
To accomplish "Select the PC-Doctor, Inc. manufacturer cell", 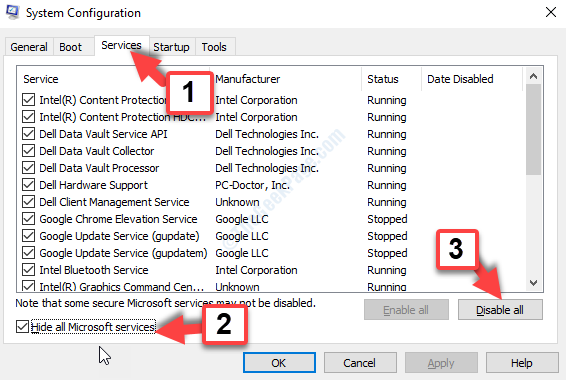I will tap(253, 185).
